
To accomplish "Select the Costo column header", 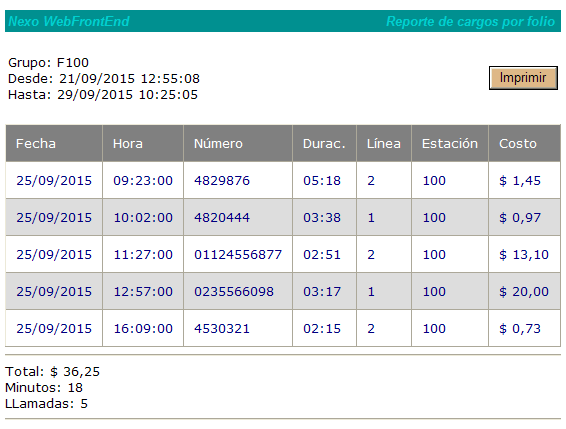I will 524,143.
